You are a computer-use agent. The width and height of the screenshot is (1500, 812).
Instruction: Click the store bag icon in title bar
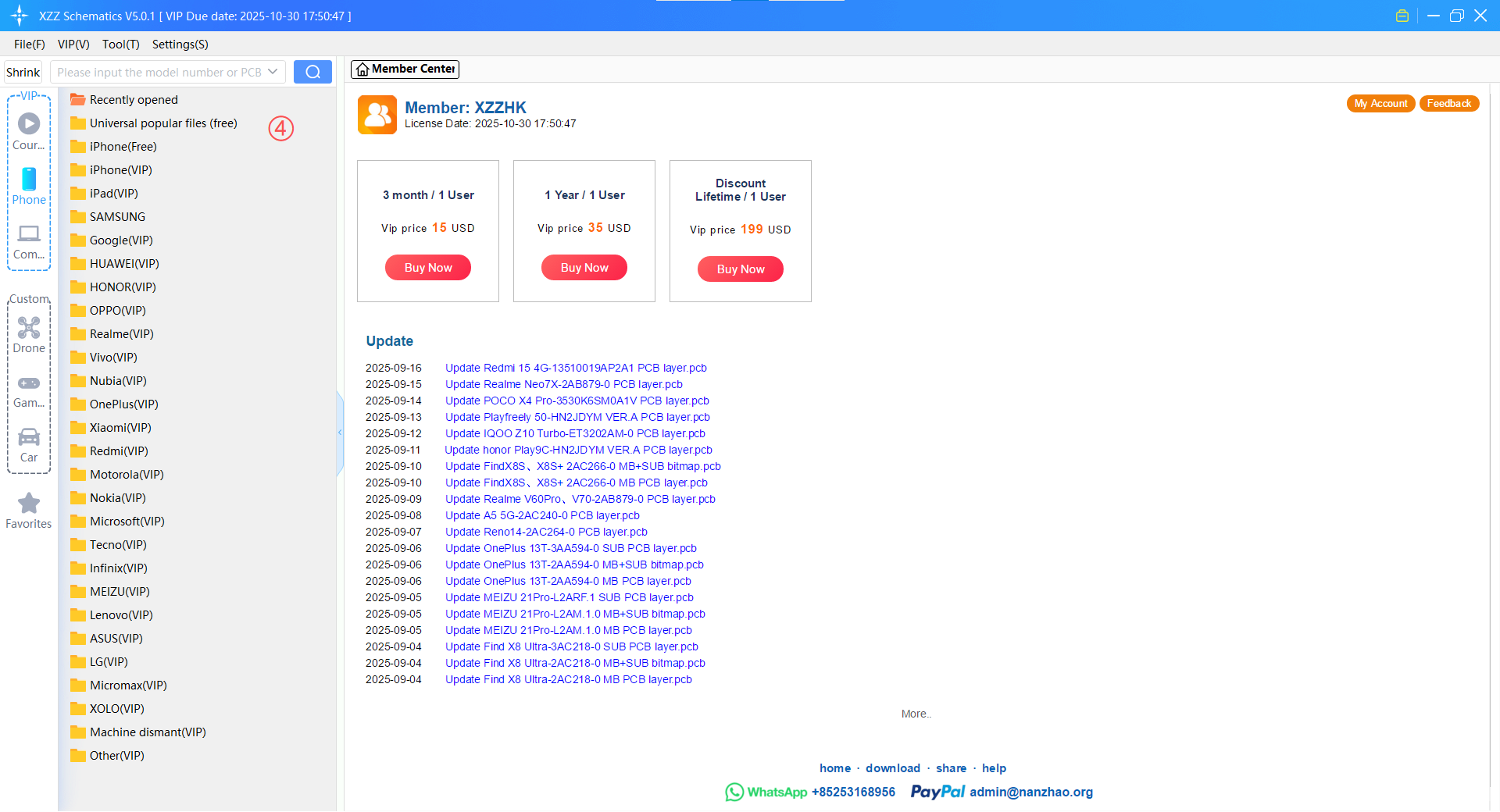[1402, 16]
